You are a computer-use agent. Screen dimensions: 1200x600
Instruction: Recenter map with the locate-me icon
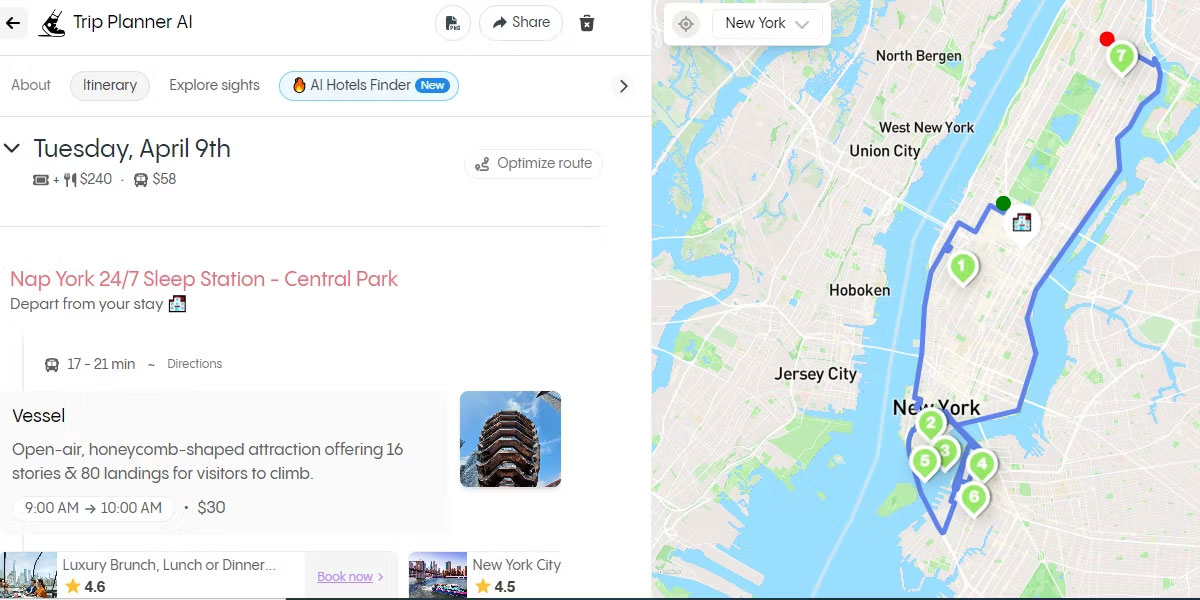coord(686,24)
